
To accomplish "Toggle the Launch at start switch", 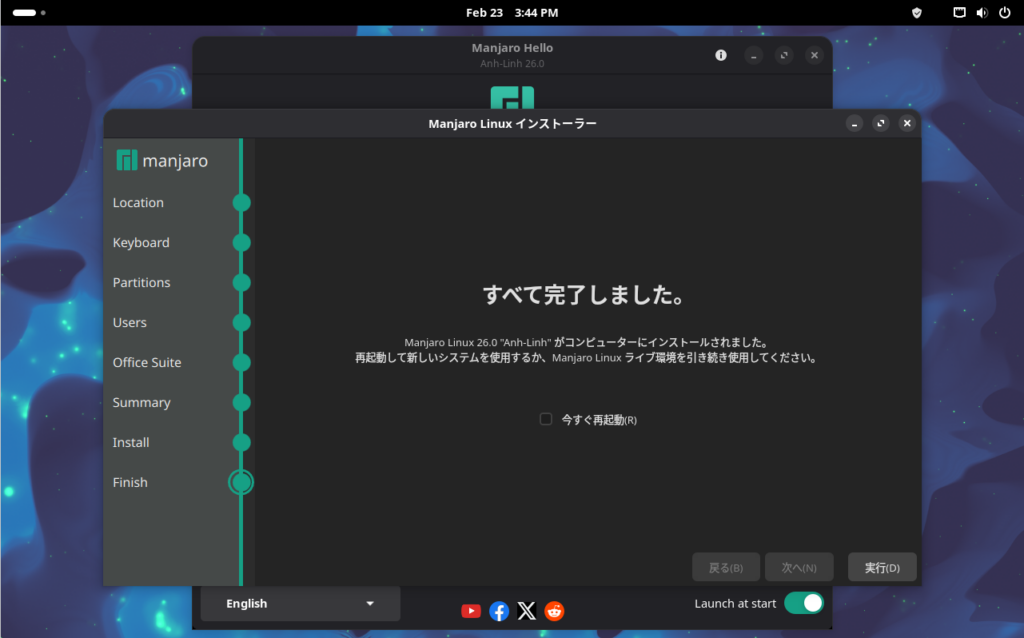I will pos(803,603).
